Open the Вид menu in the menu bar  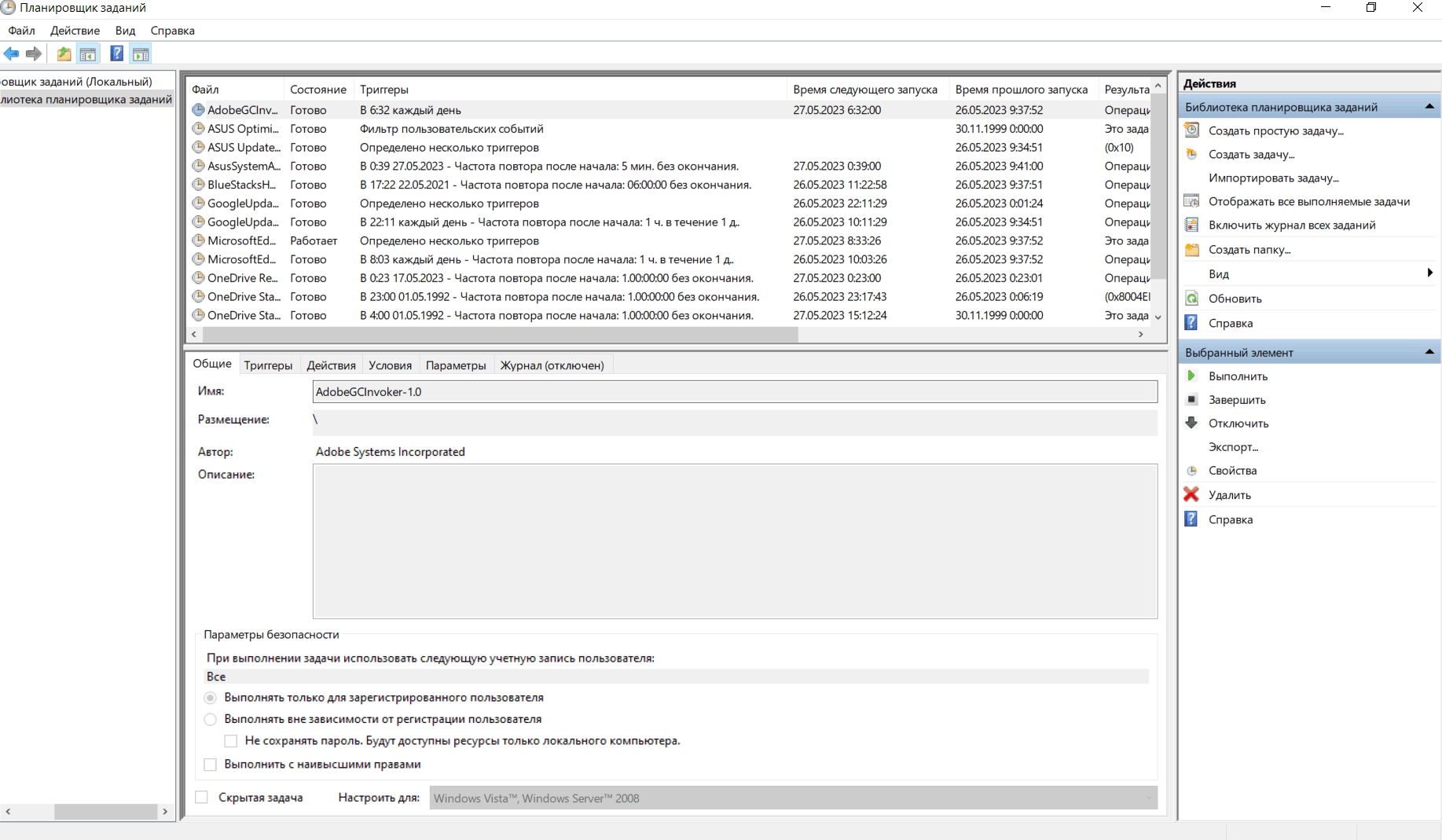(x=125, y=31)
